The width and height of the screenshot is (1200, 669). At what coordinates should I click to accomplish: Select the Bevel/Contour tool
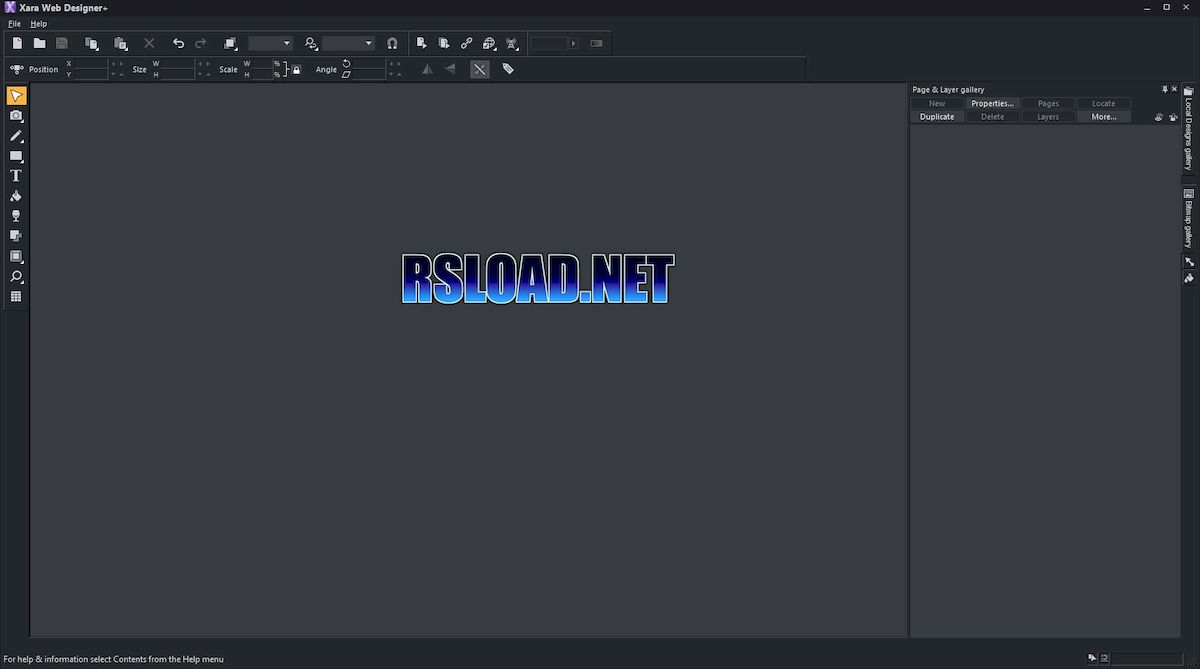pyautogui.click(x=16, y=256)
